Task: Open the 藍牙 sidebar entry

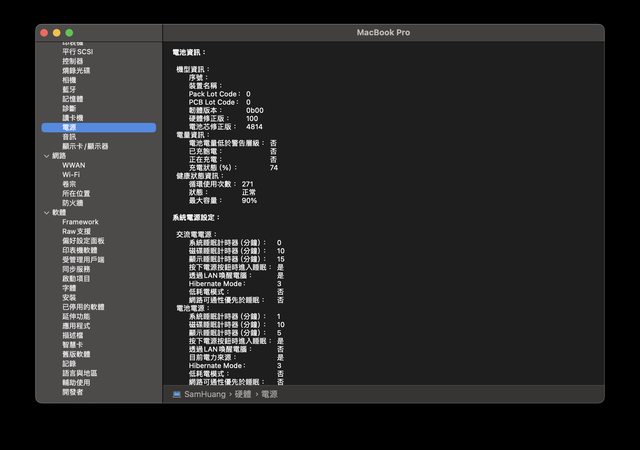Action: [69, 89]
